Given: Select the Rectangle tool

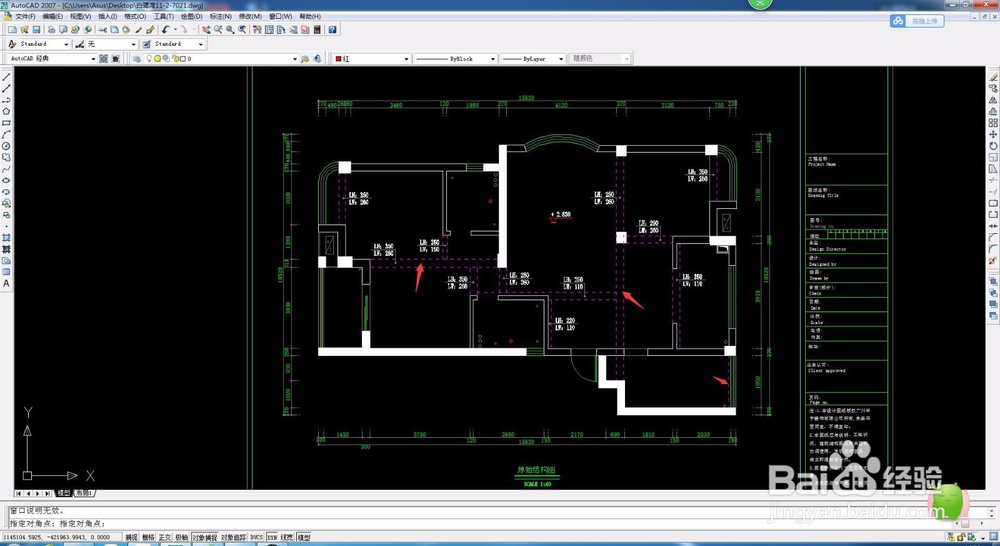Looking at the screenshot, I should pyautogui.click(x=6, y=122).
